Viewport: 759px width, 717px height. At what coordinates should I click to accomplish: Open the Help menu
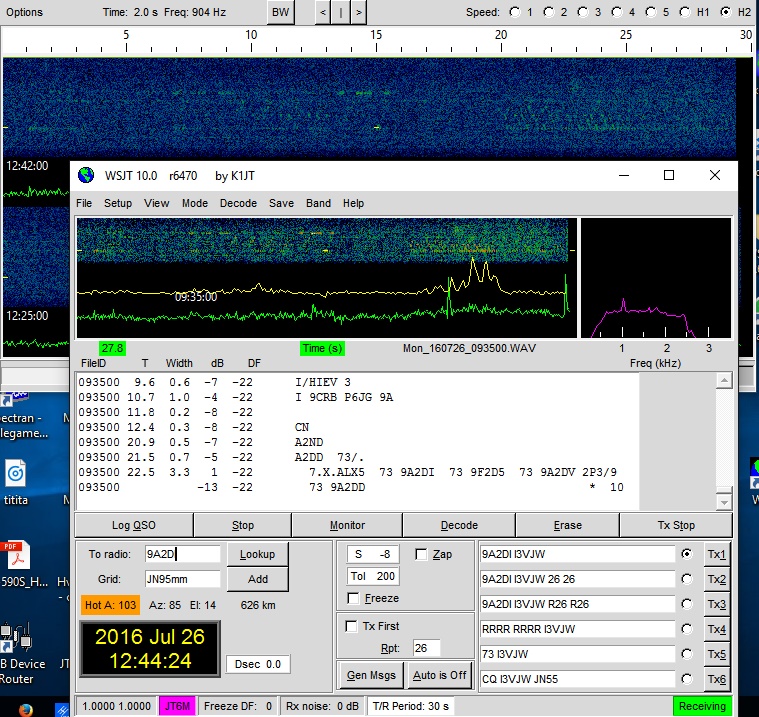[353, 203]
